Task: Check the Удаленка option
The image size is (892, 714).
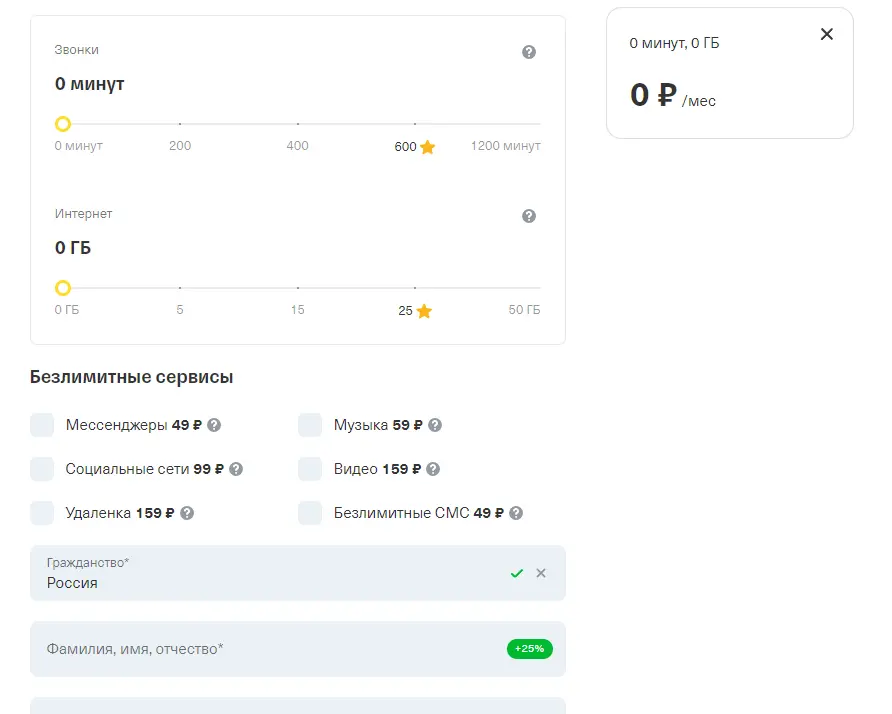Action: pos(42,513)
